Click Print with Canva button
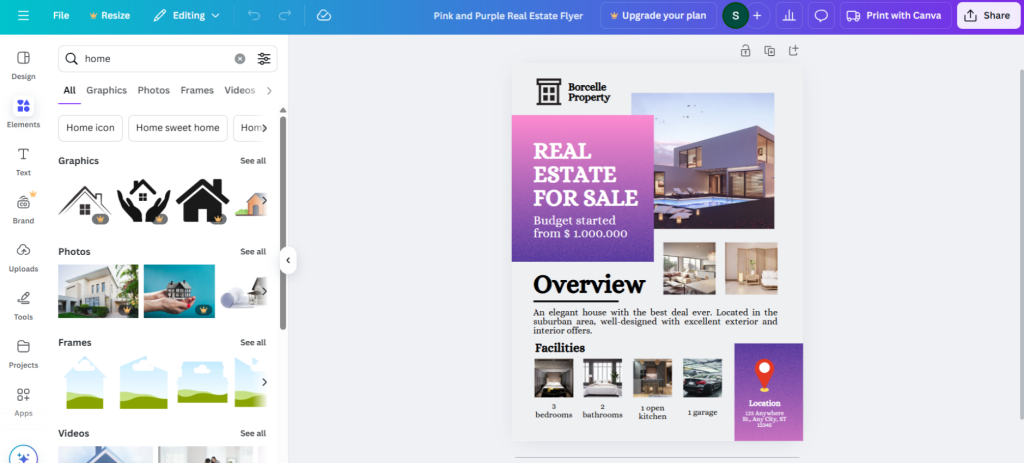 click(x=895, y=16)
